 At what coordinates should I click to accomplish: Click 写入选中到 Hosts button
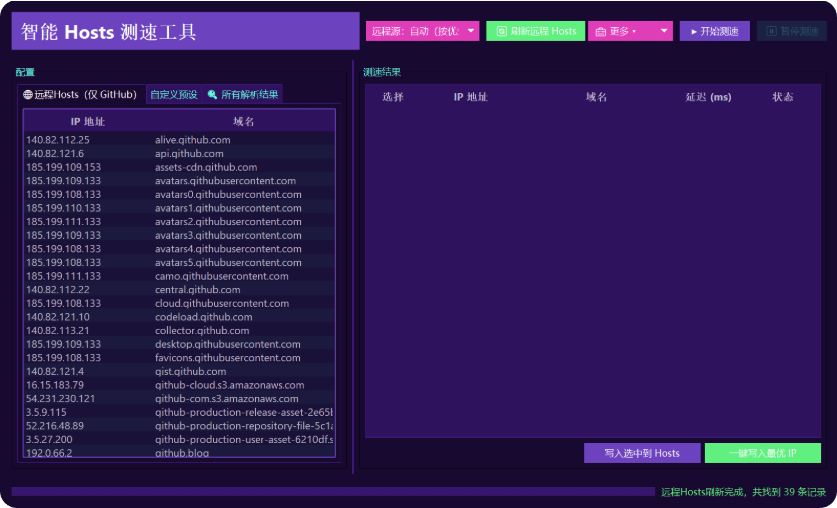coord(642,453)
